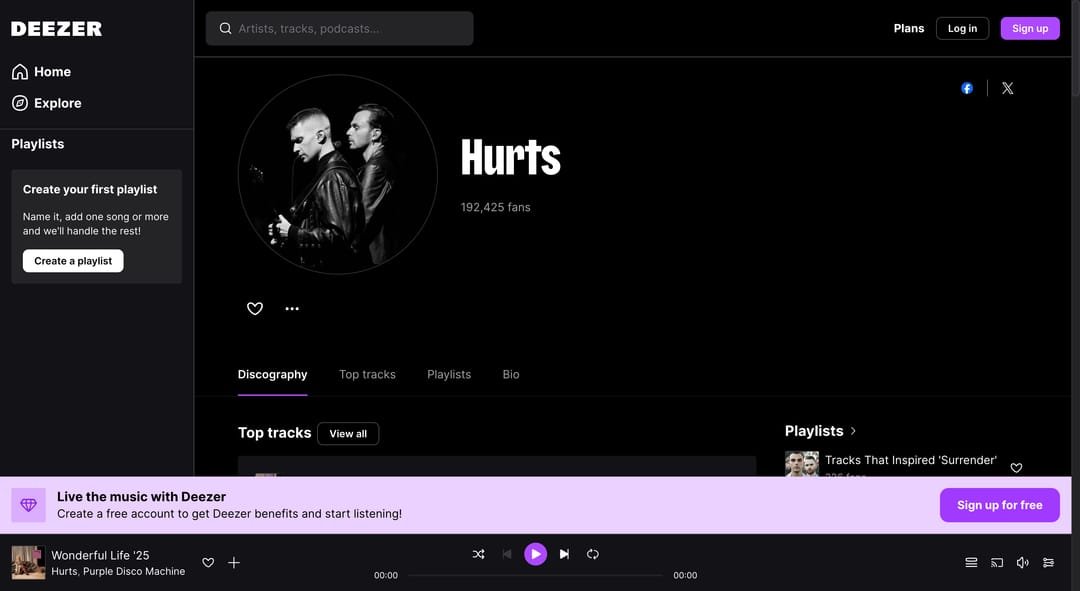
Task: Open the Deezer logo home link
Action: pyautogui.click(x=56, y=29)
